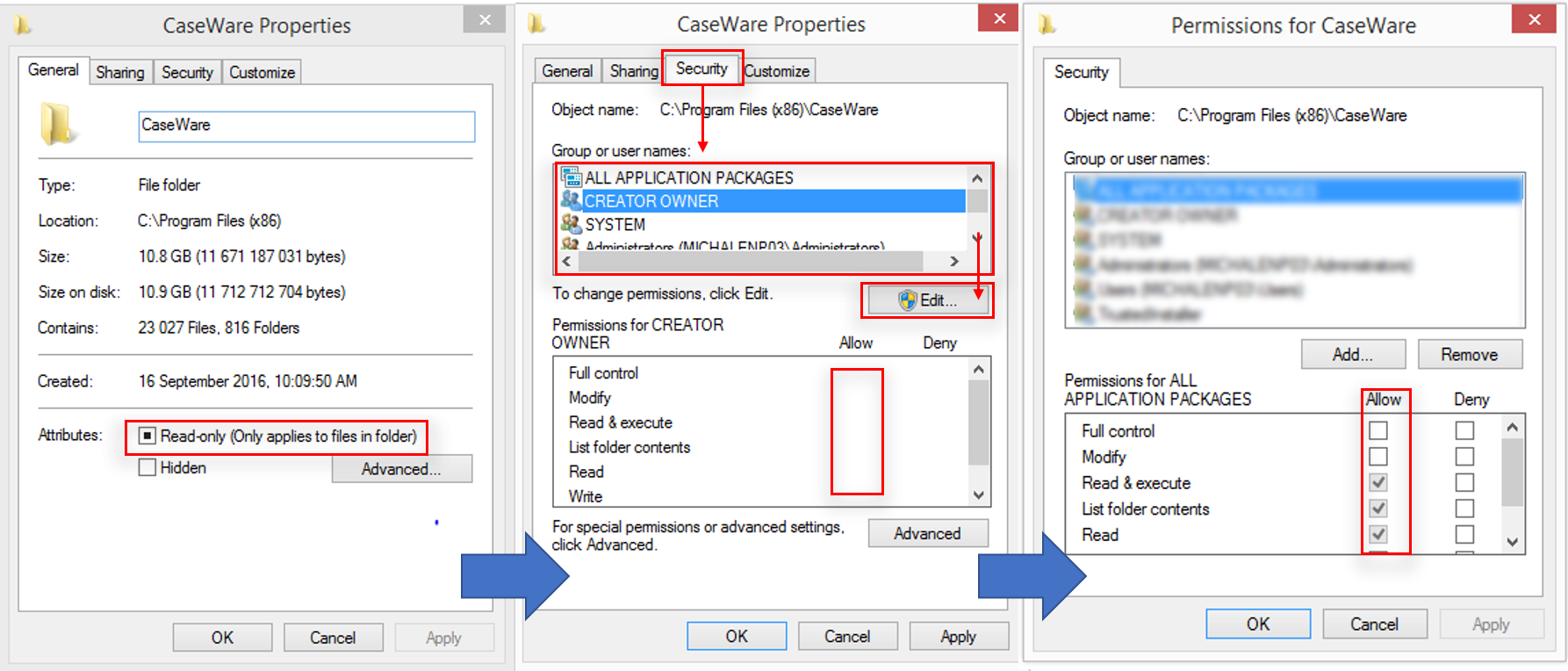1568x671 pixels.
Task: Toggle Allow checkbox for Read & execute
Action: tap(1378, 482)
